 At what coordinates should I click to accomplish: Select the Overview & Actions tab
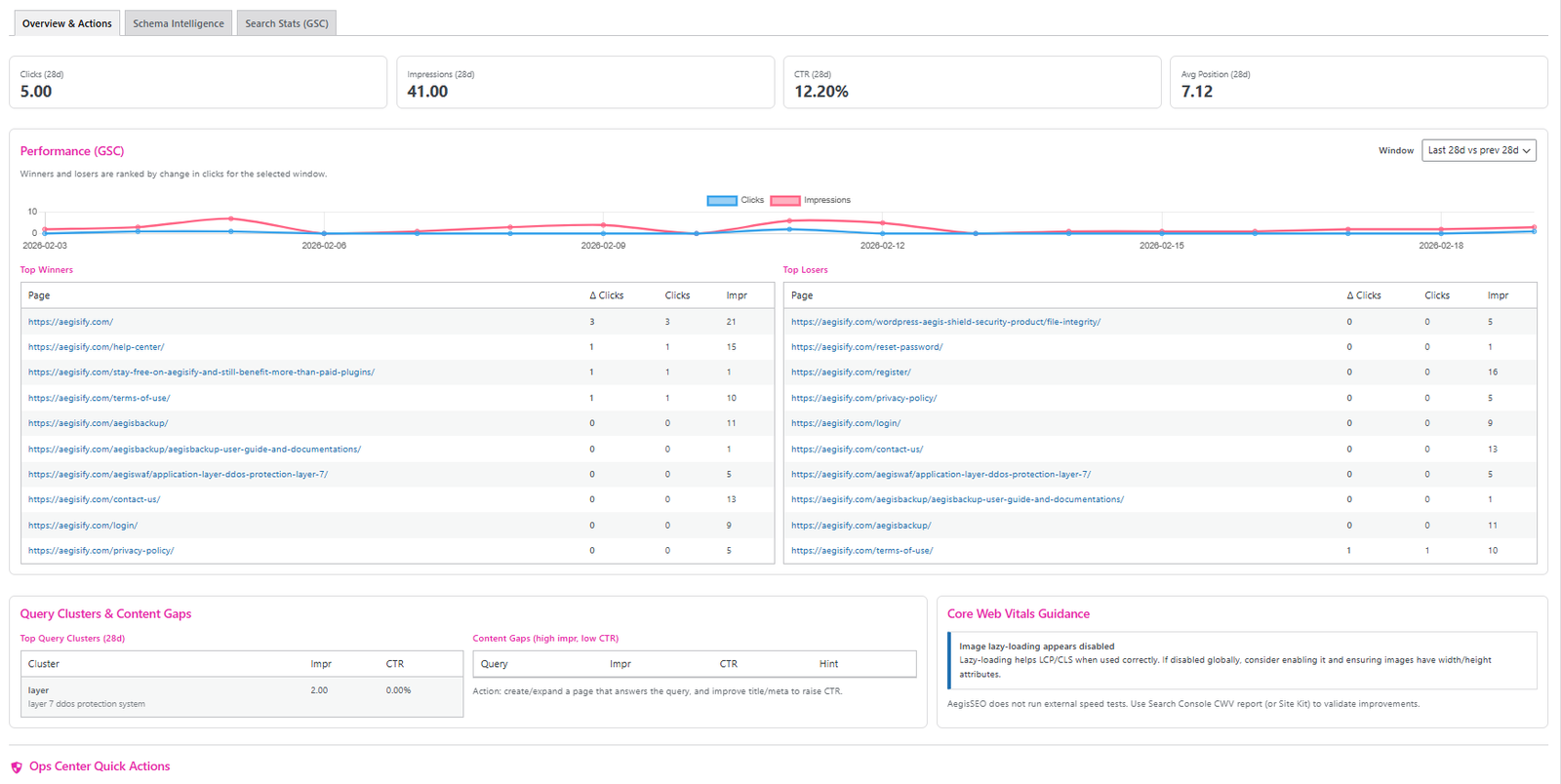click(x=67, y=23)
